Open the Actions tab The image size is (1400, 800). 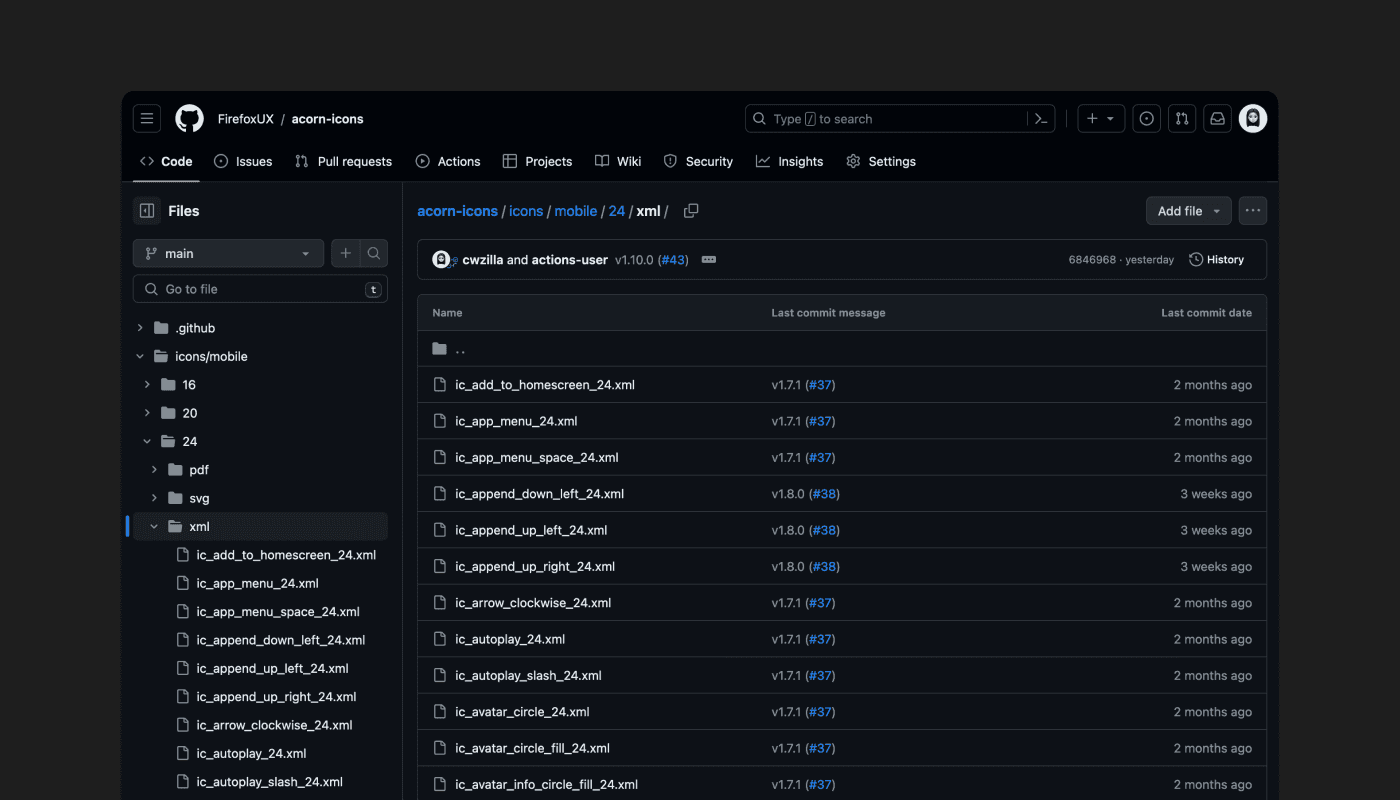[x=448, y=161]
